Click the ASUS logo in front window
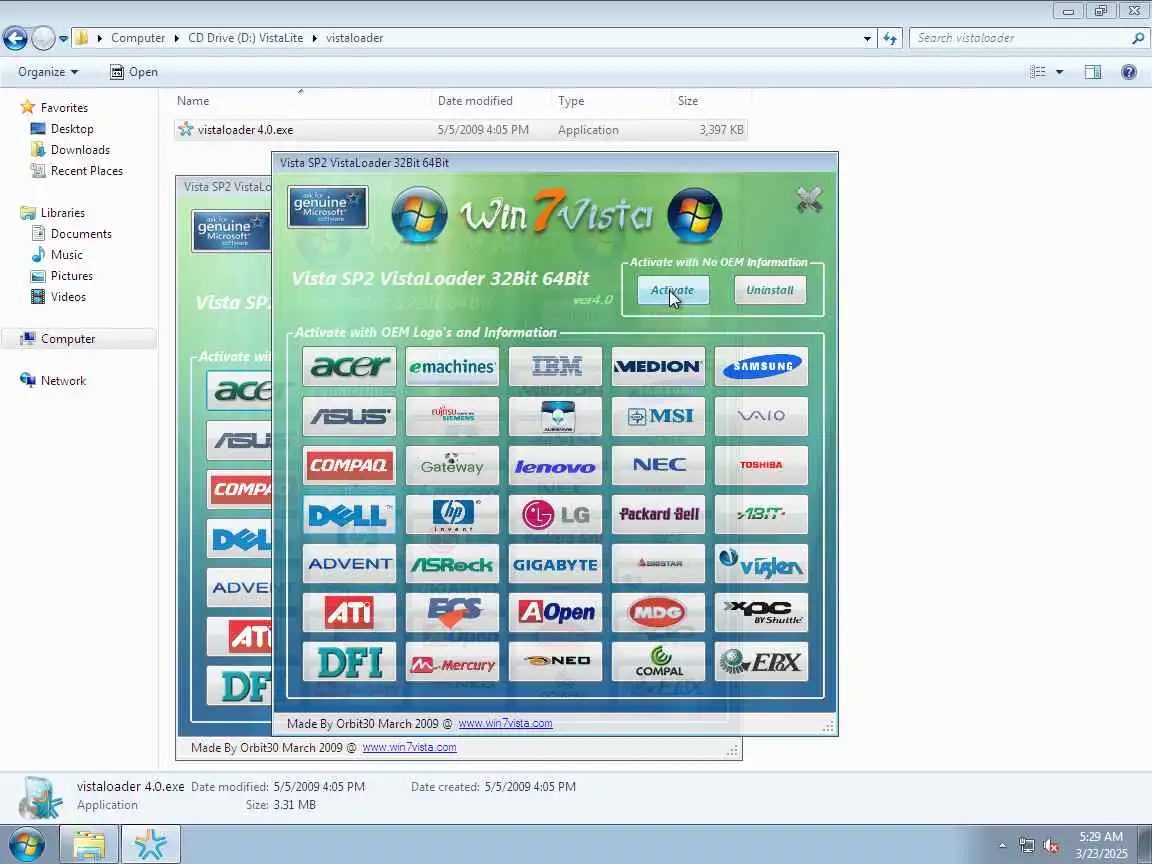Image resolution: width=1152 pixels, height=864 pixels. coord(349,416)
